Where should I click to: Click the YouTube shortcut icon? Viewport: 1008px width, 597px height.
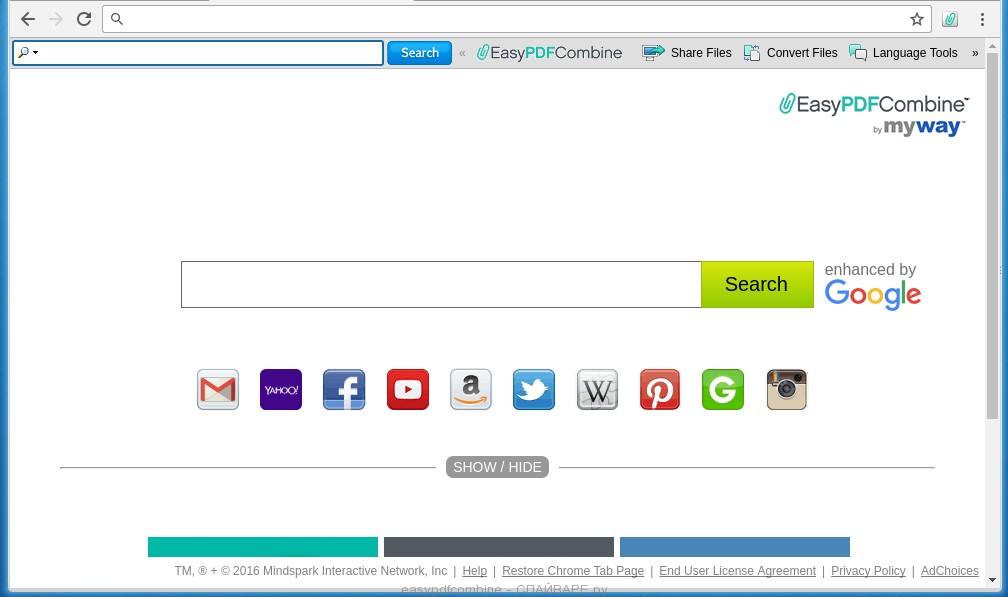point(407,390)
